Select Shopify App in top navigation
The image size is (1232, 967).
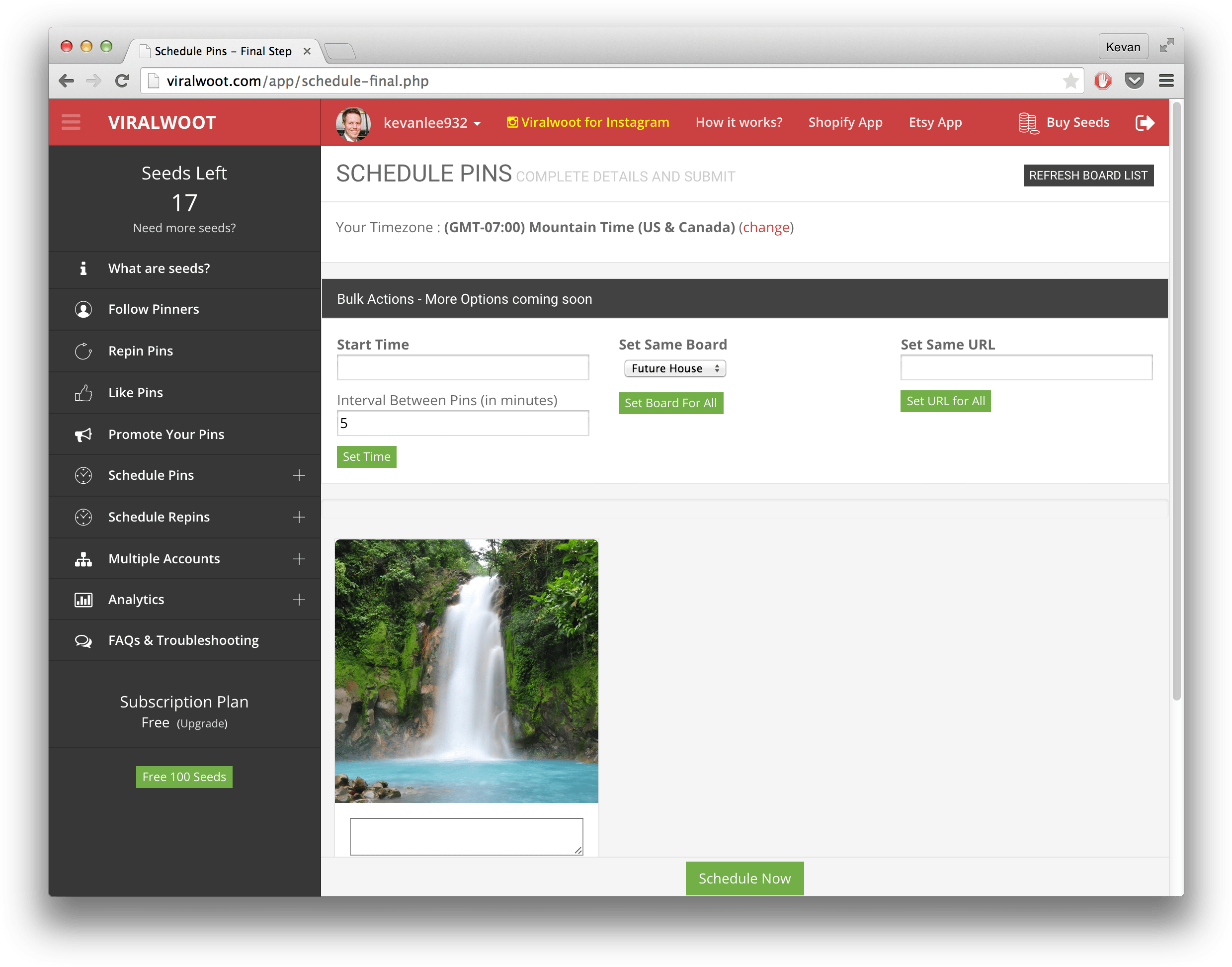(x=845, y=122)
